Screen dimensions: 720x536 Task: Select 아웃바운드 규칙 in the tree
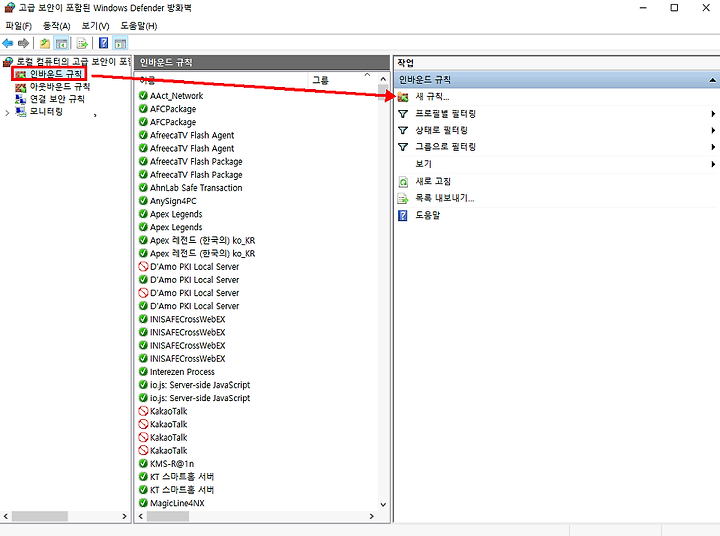60,86
